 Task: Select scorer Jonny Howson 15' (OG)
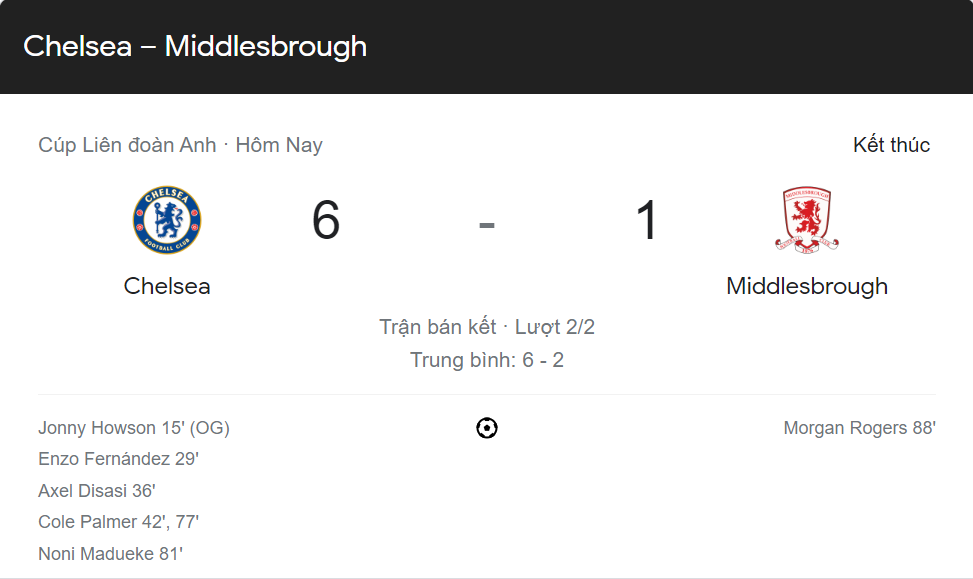[x=134, y=428]
